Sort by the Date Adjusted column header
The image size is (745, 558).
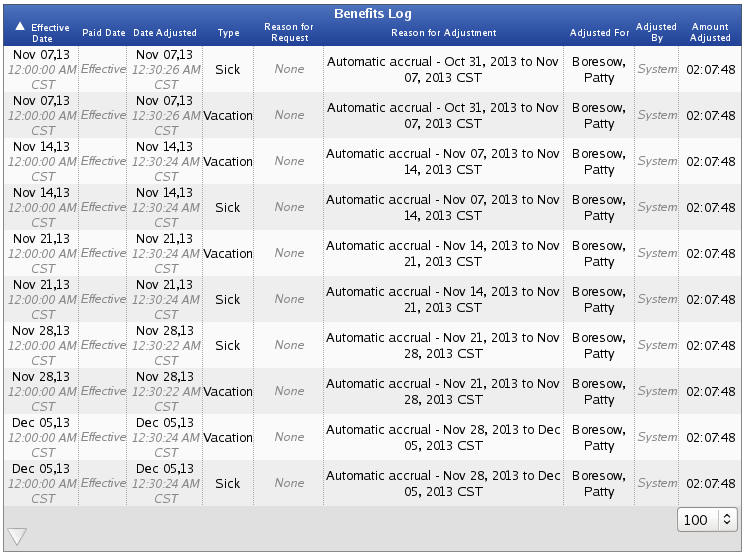165,33
